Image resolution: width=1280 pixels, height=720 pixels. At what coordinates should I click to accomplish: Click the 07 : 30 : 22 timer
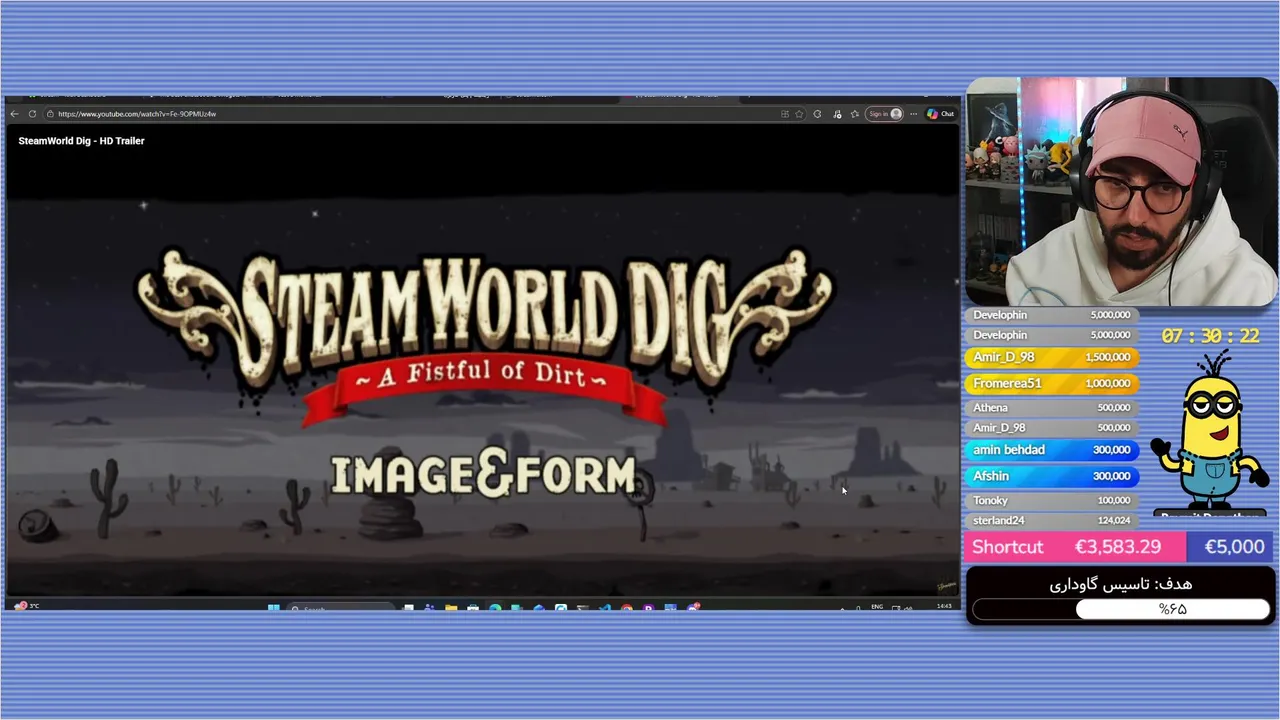pyautogui.click(x=1210, y=336)
